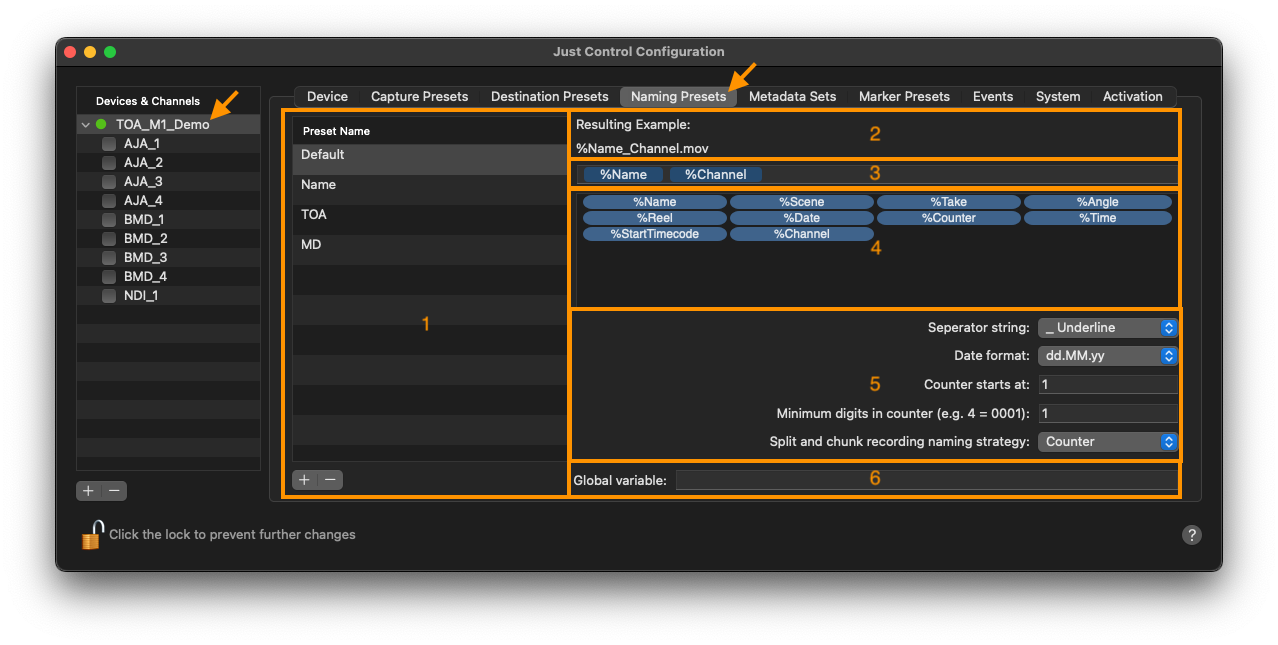Switch to the Capture Presets tab
Screen dimensions: 1278x645
pyautogui.click(x=419, y=97)
